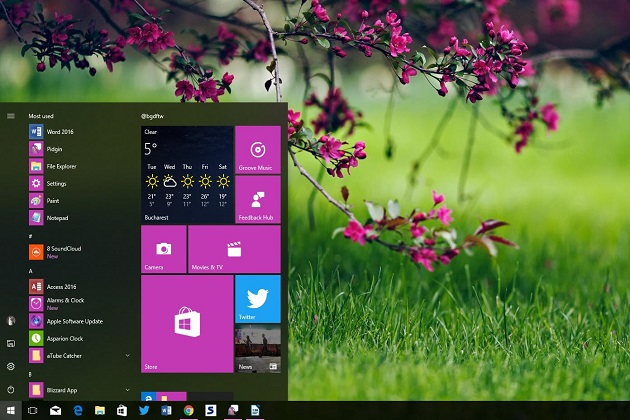Open the Groove Music tile
The height and width of the screenshot is (420, 630).
point(257,149)
